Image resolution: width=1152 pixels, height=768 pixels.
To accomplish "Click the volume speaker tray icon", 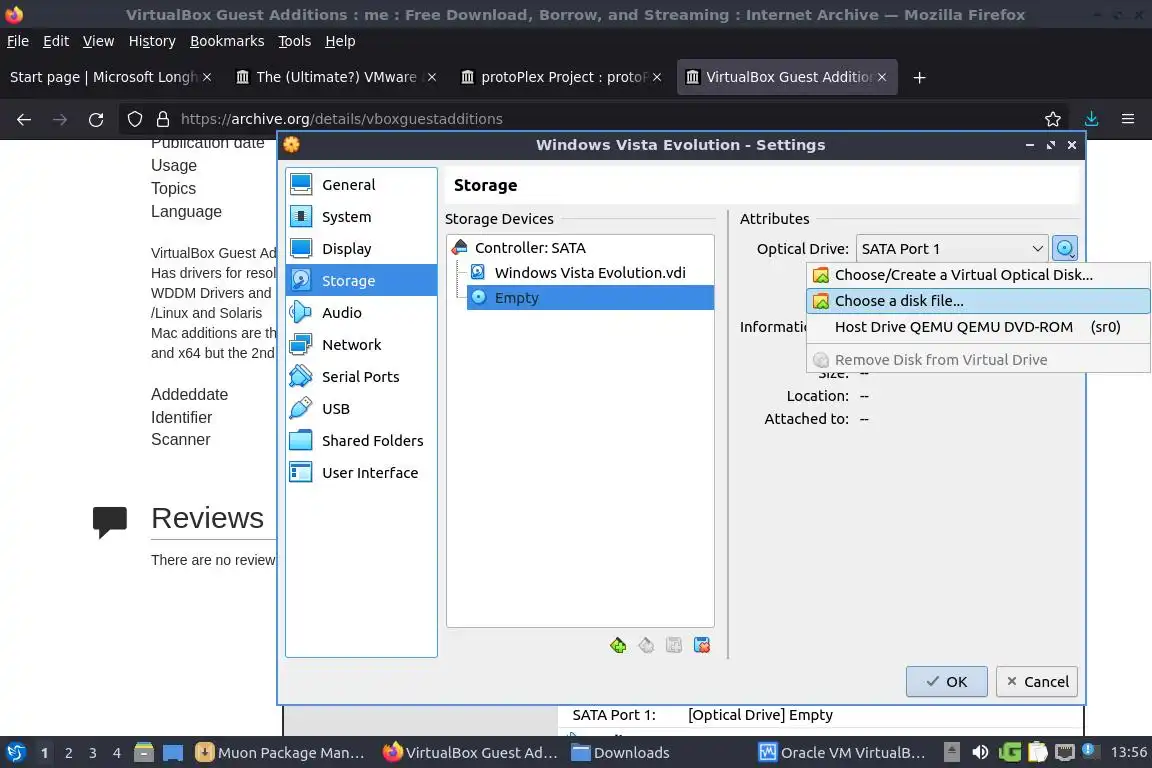I will pos(980,753).
